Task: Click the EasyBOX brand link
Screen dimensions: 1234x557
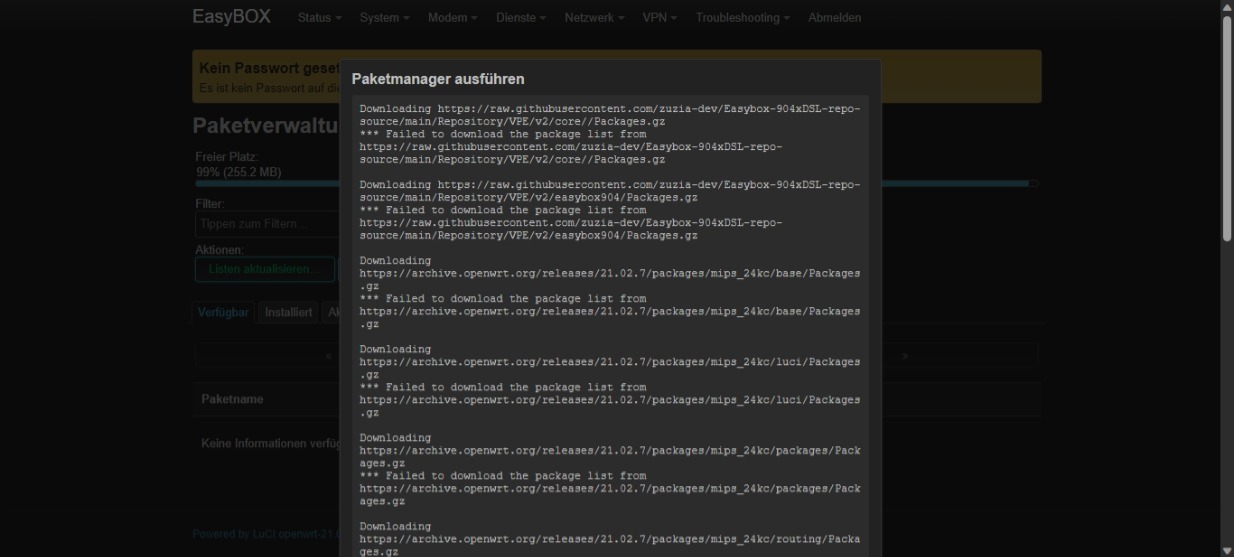Action: point(231,17)
